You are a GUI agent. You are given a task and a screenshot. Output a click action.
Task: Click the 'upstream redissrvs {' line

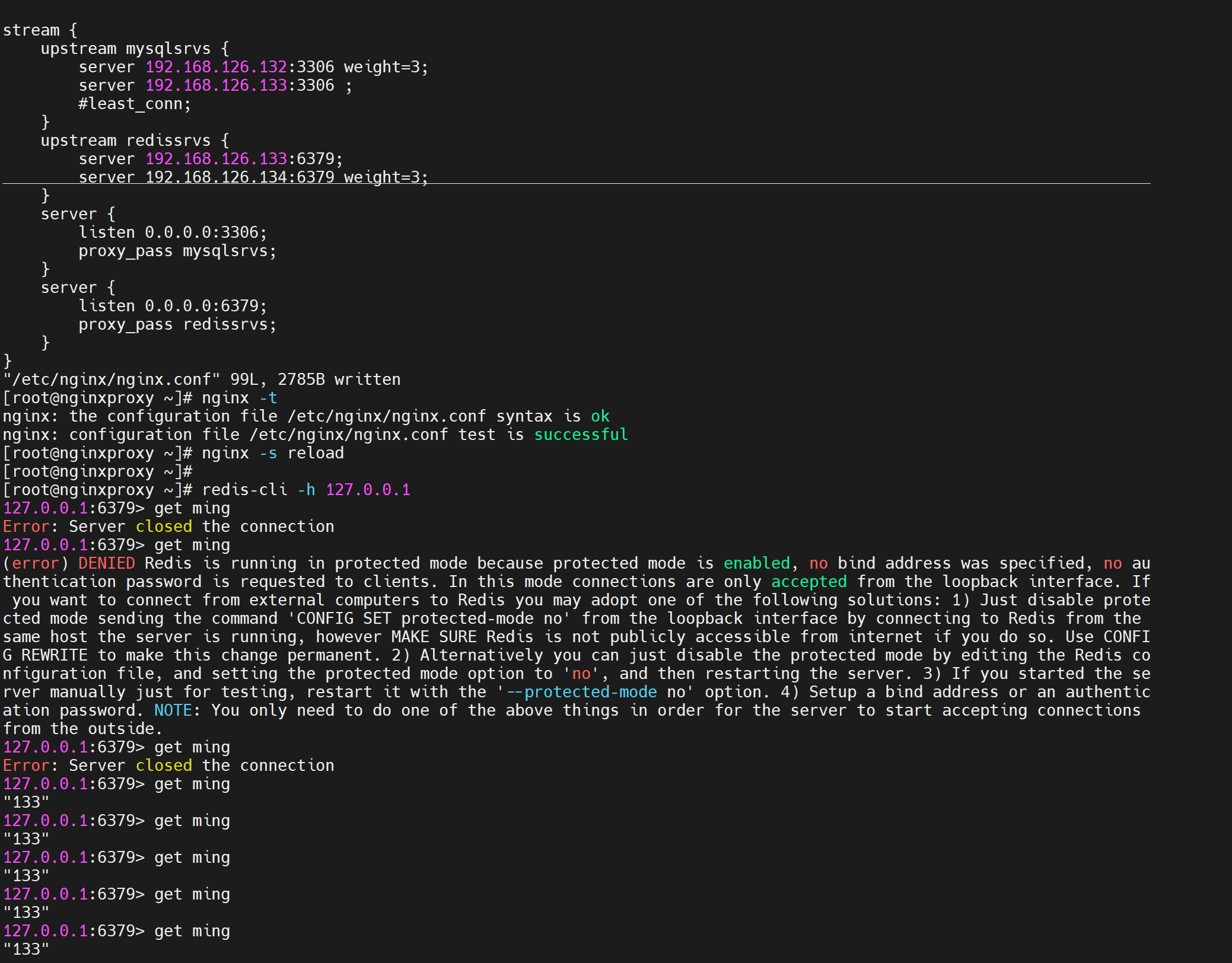pyautogui.click(x=135, y=141)
